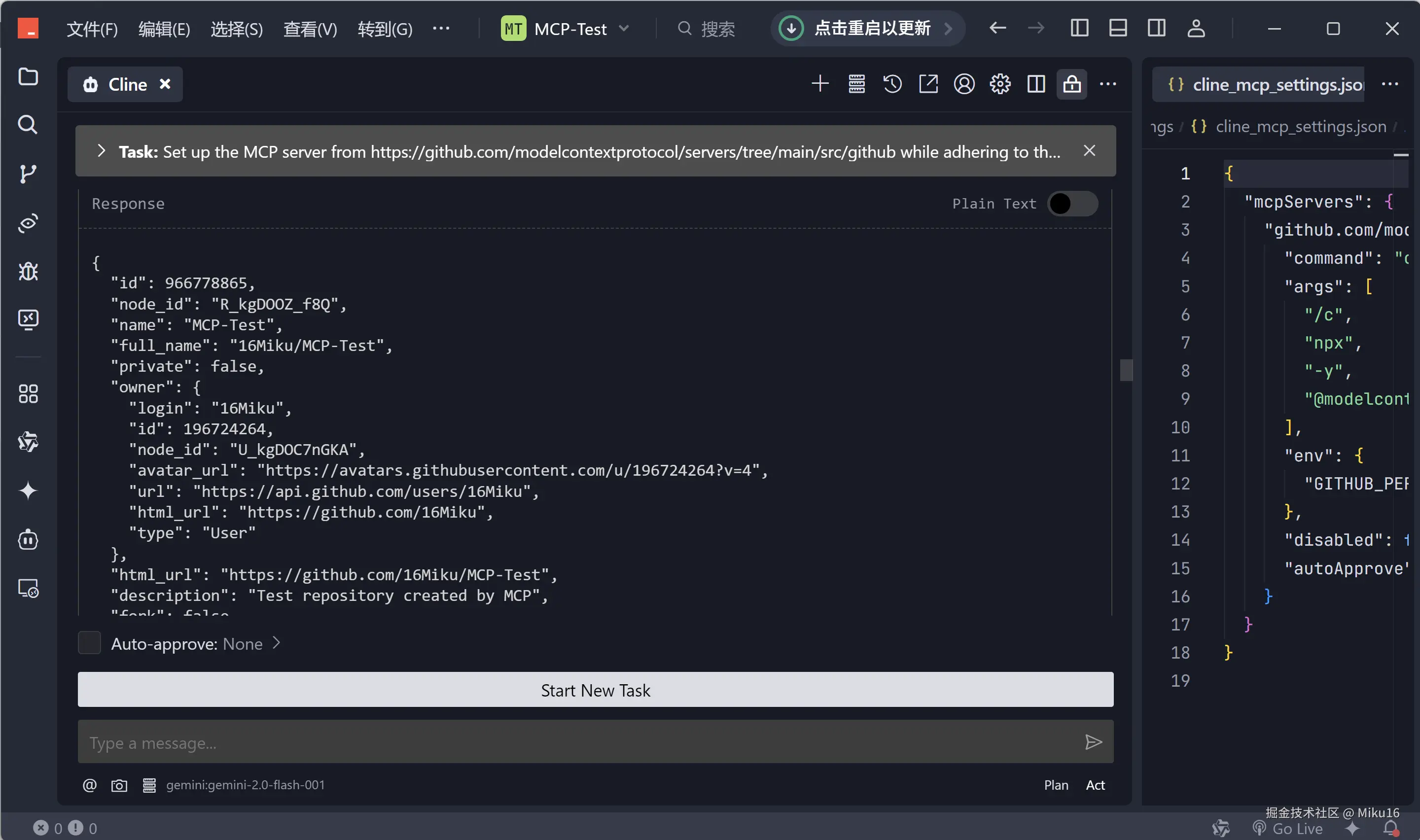Open the 编辑(E) menu
The height and width of the screenshot is (840, 1420).
tap(164, 28)
